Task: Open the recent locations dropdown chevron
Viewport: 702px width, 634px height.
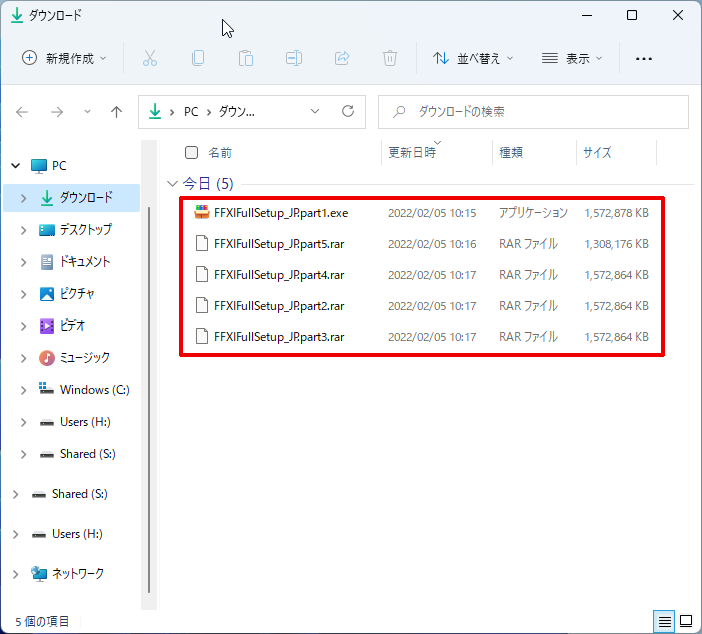Action: tap(87, 111)
